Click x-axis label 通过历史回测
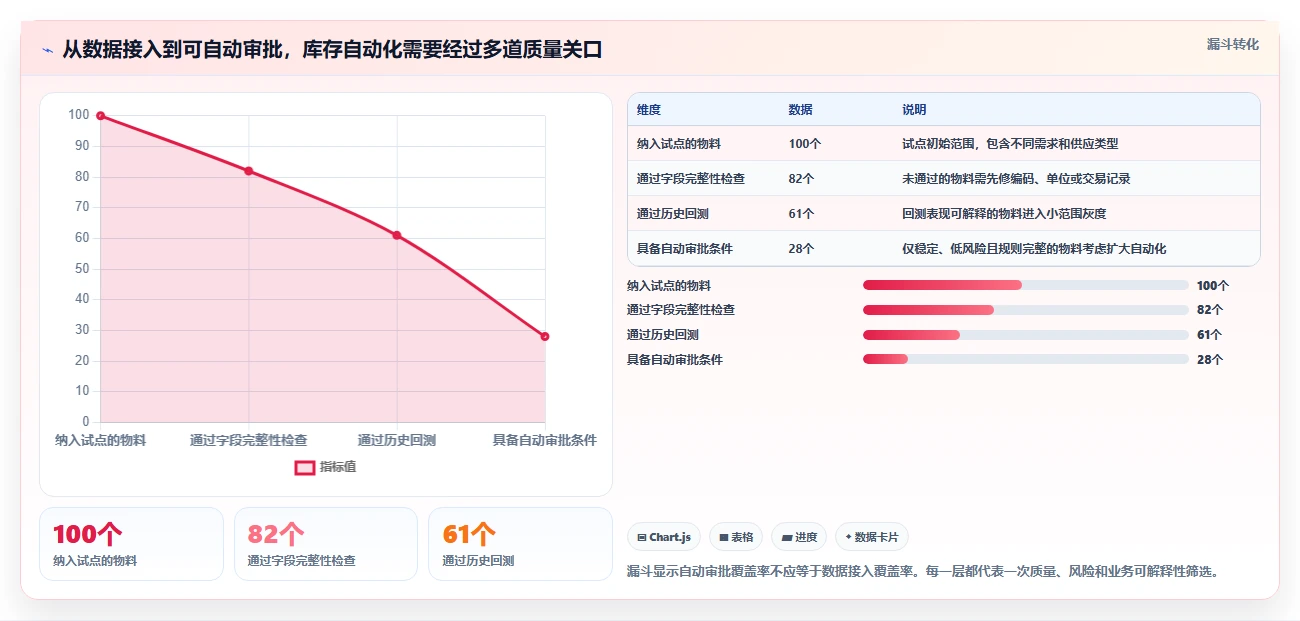This screenshot has width=1300, height=621. [397, 440]
